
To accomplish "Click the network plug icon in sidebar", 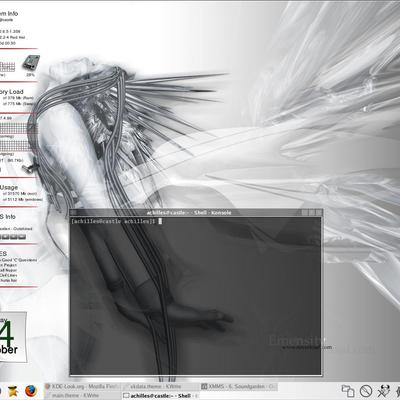I will [30, 168].
